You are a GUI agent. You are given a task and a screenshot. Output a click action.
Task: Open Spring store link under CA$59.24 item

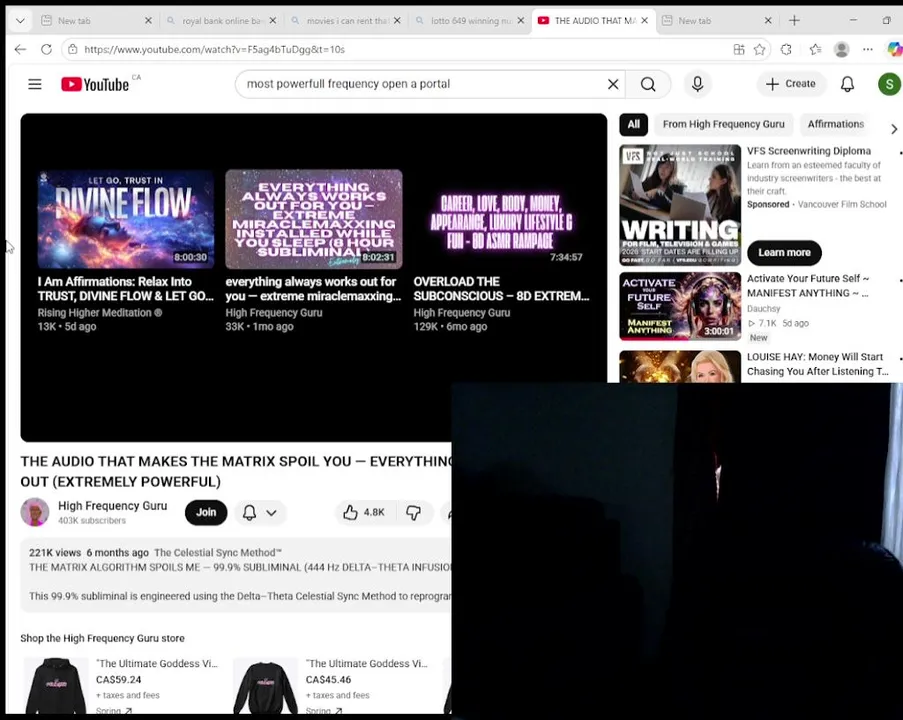click(x=113, y=711)
